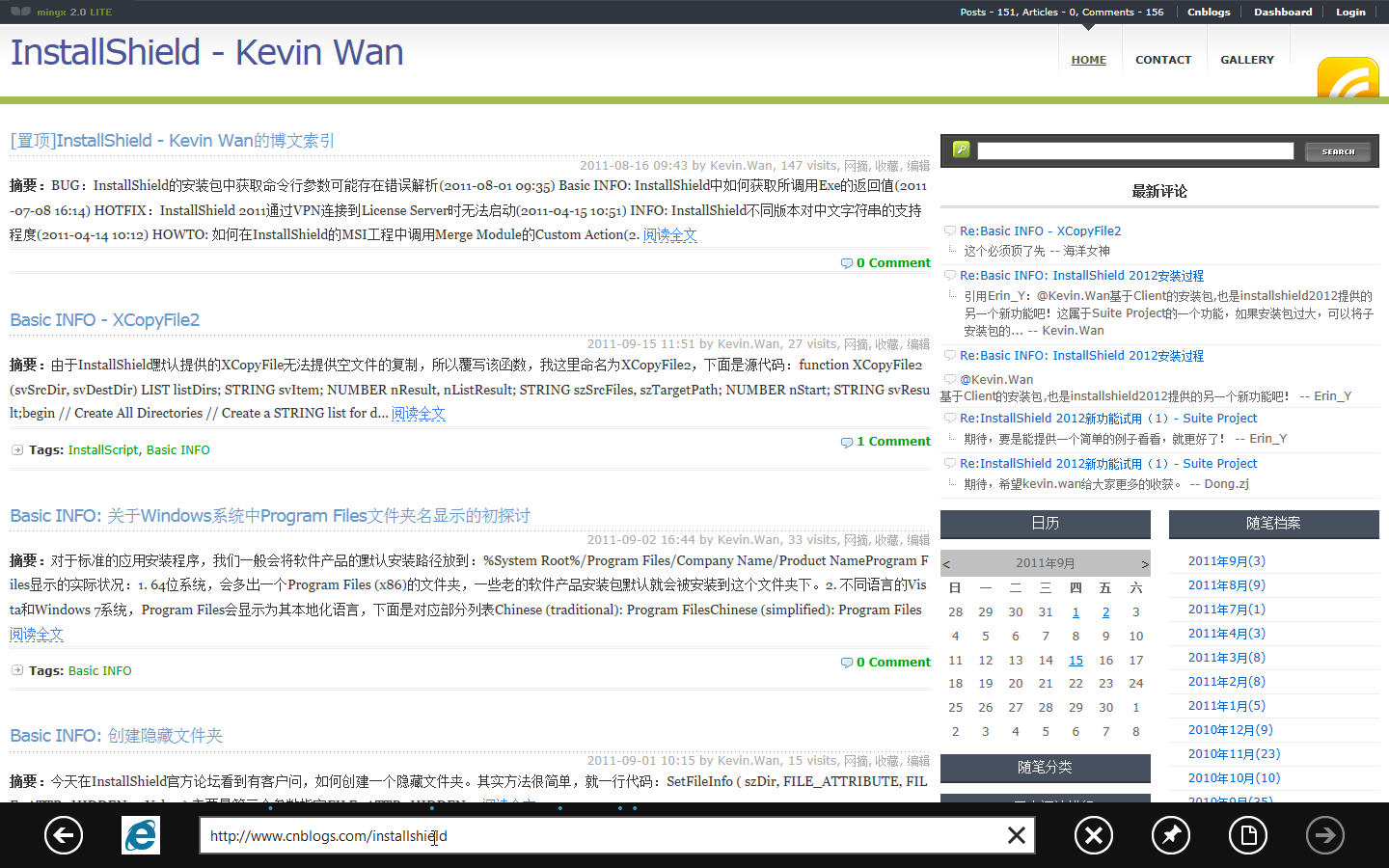Click the Login link in the top bar
The width and height of the screenshot is (1389, 868).
pos(1350,12)
